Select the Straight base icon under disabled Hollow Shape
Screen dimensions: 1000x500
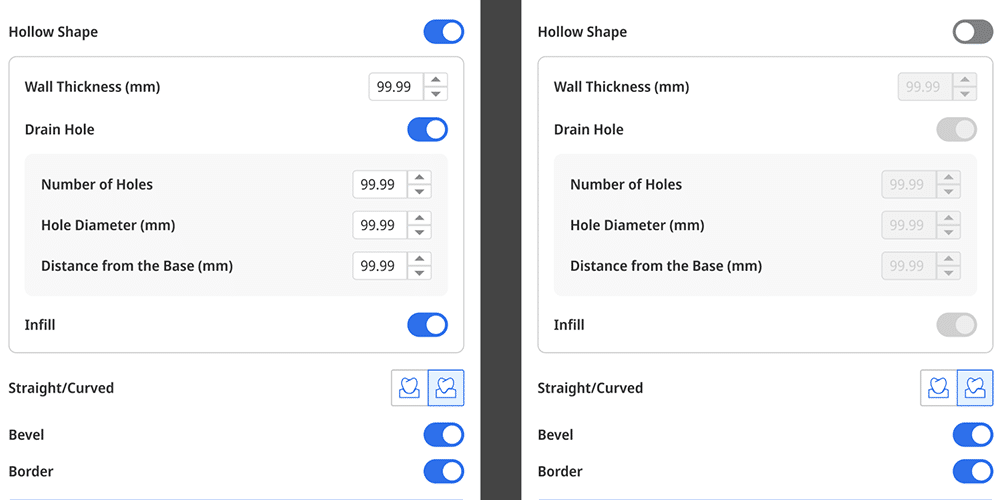[939, 388]
